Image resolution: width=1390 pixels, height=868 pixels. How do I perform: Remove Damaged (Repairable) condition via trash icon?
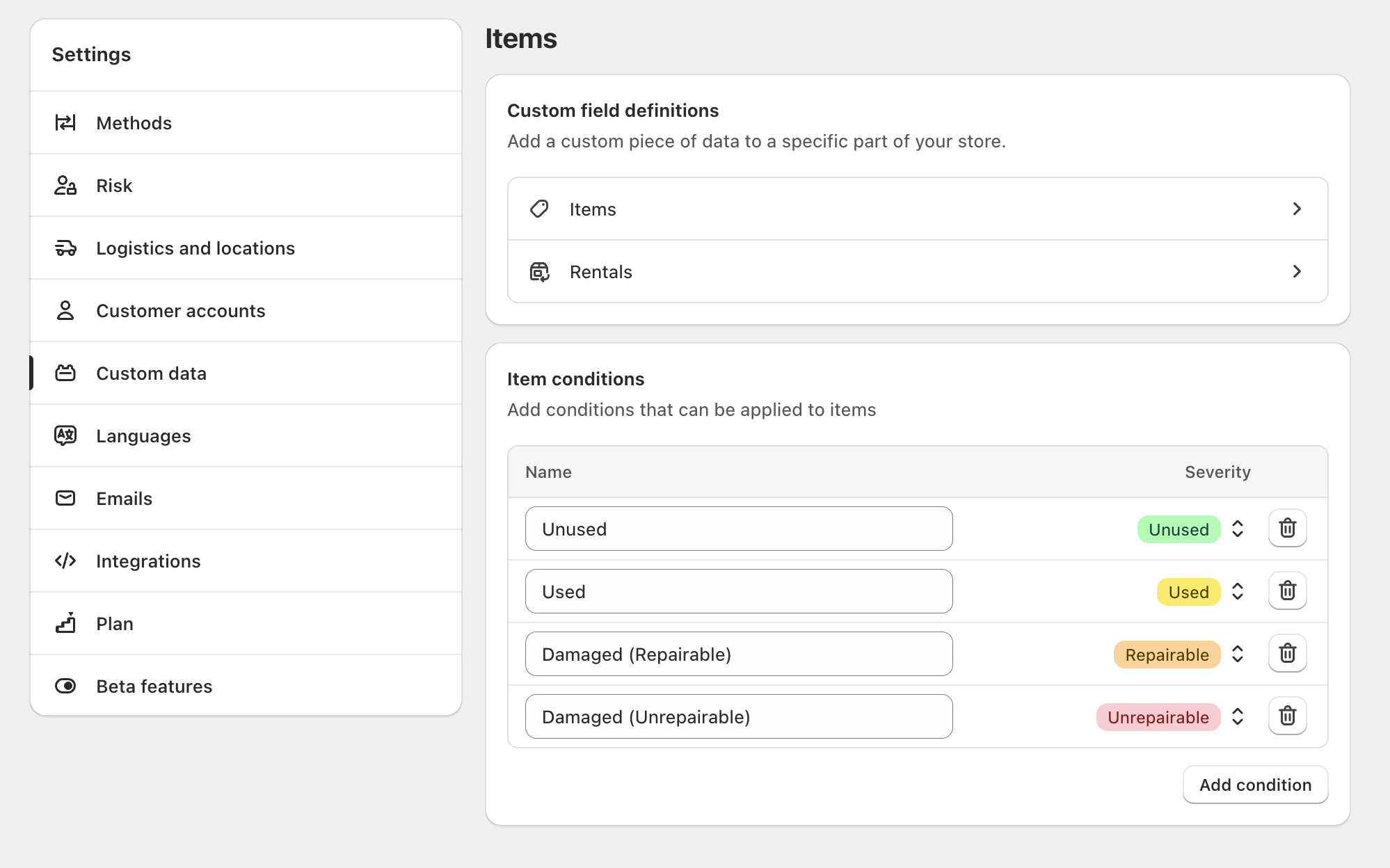coord(1287,654)
